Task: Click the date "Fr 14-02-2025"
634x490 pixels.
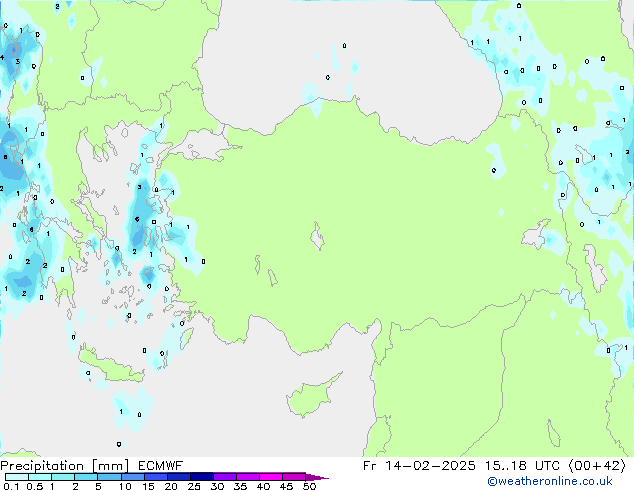Action: (x=419, y=466)
